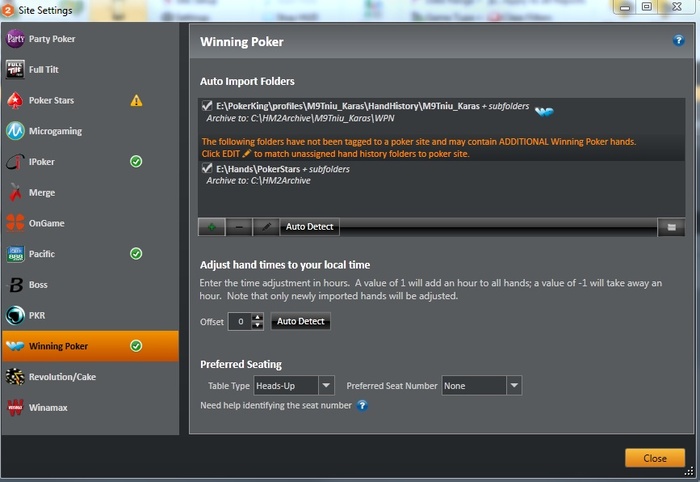Select OnGame clover icon
The width and height of the screenshot is (700, 482).
15,223
